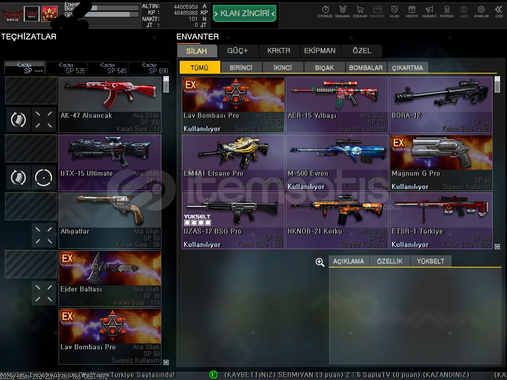Click the equipment list scrollbar handle
Viewport: 507px width, 380px height.
coord(166,85)
